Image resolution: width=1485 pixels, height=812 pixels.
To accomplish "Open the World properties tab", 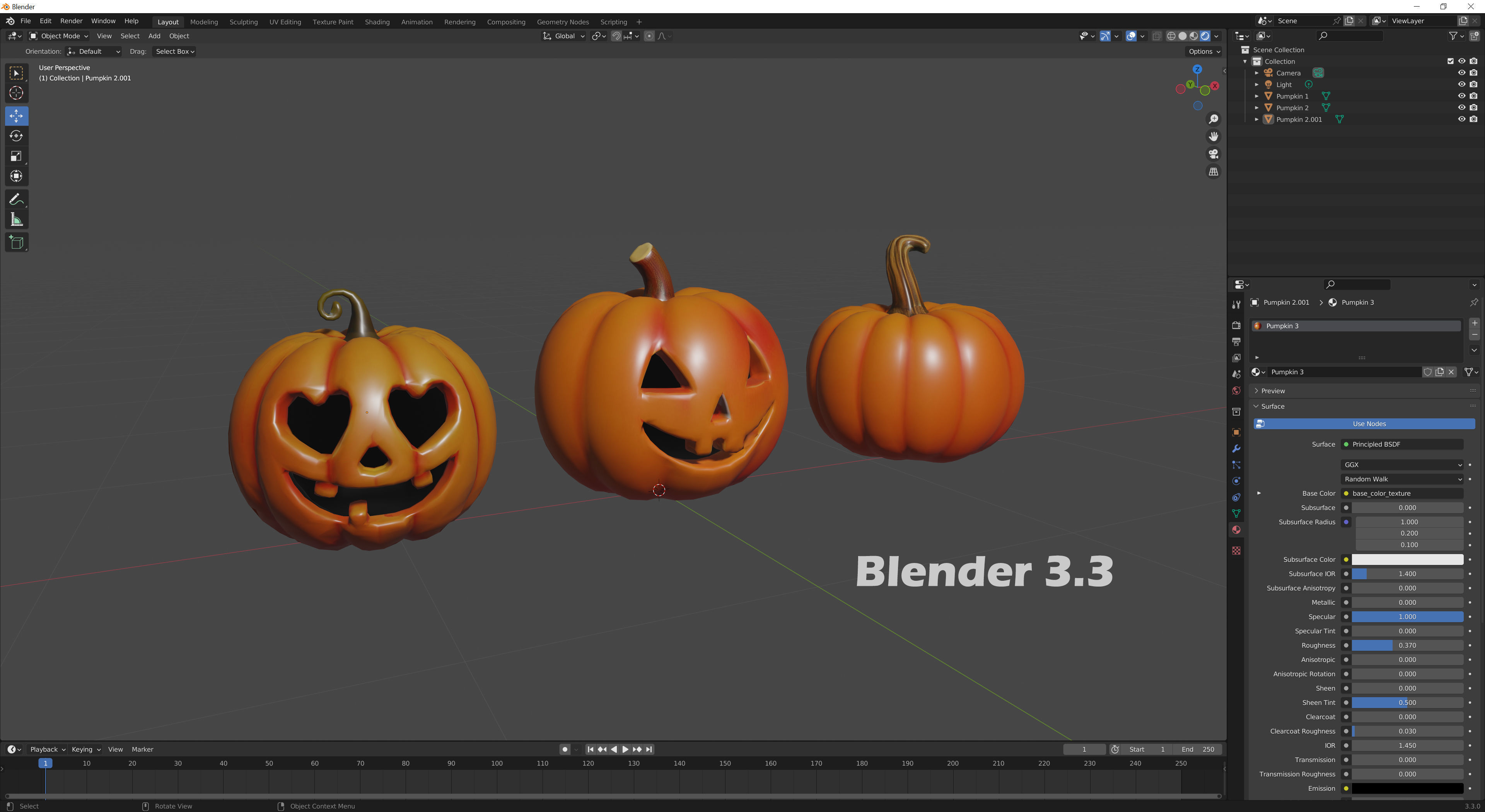I will coord(1236,391).
